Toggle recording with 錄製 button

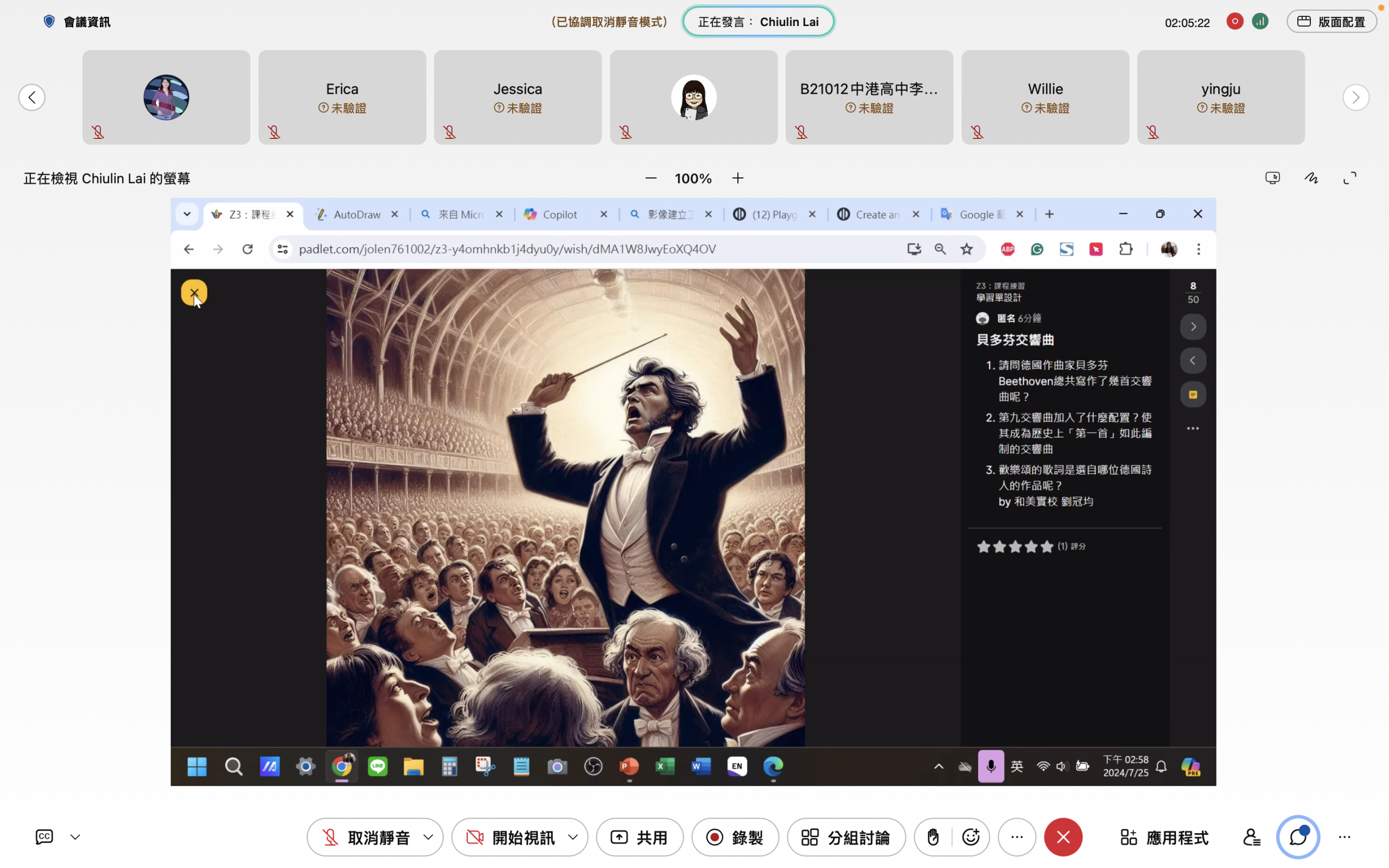coord(735,837)
